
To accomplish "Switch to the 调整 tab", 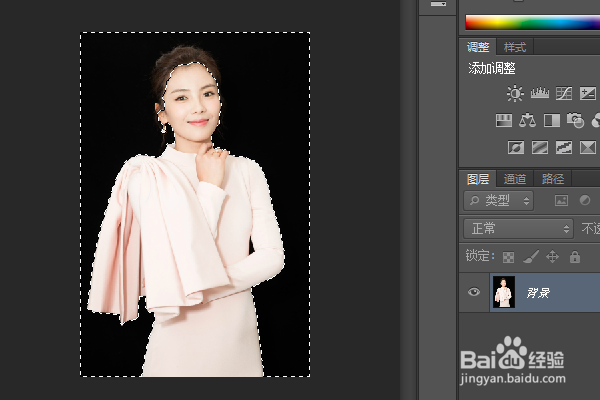I will [478, 47].
